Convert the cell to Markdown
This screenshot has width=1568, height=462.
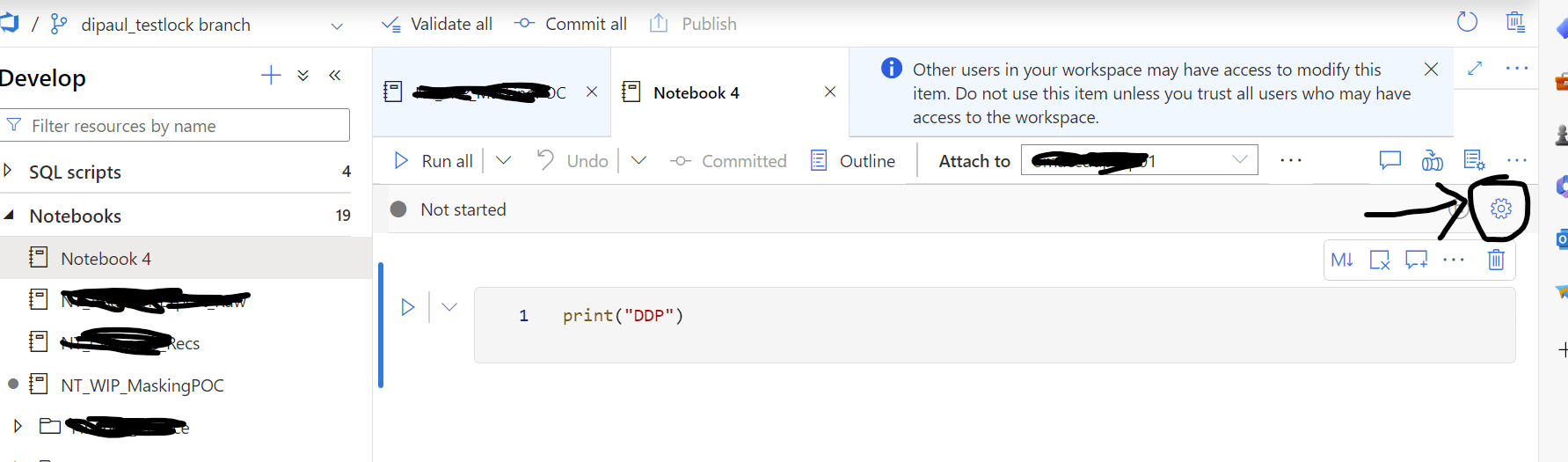pos(1342,260)
